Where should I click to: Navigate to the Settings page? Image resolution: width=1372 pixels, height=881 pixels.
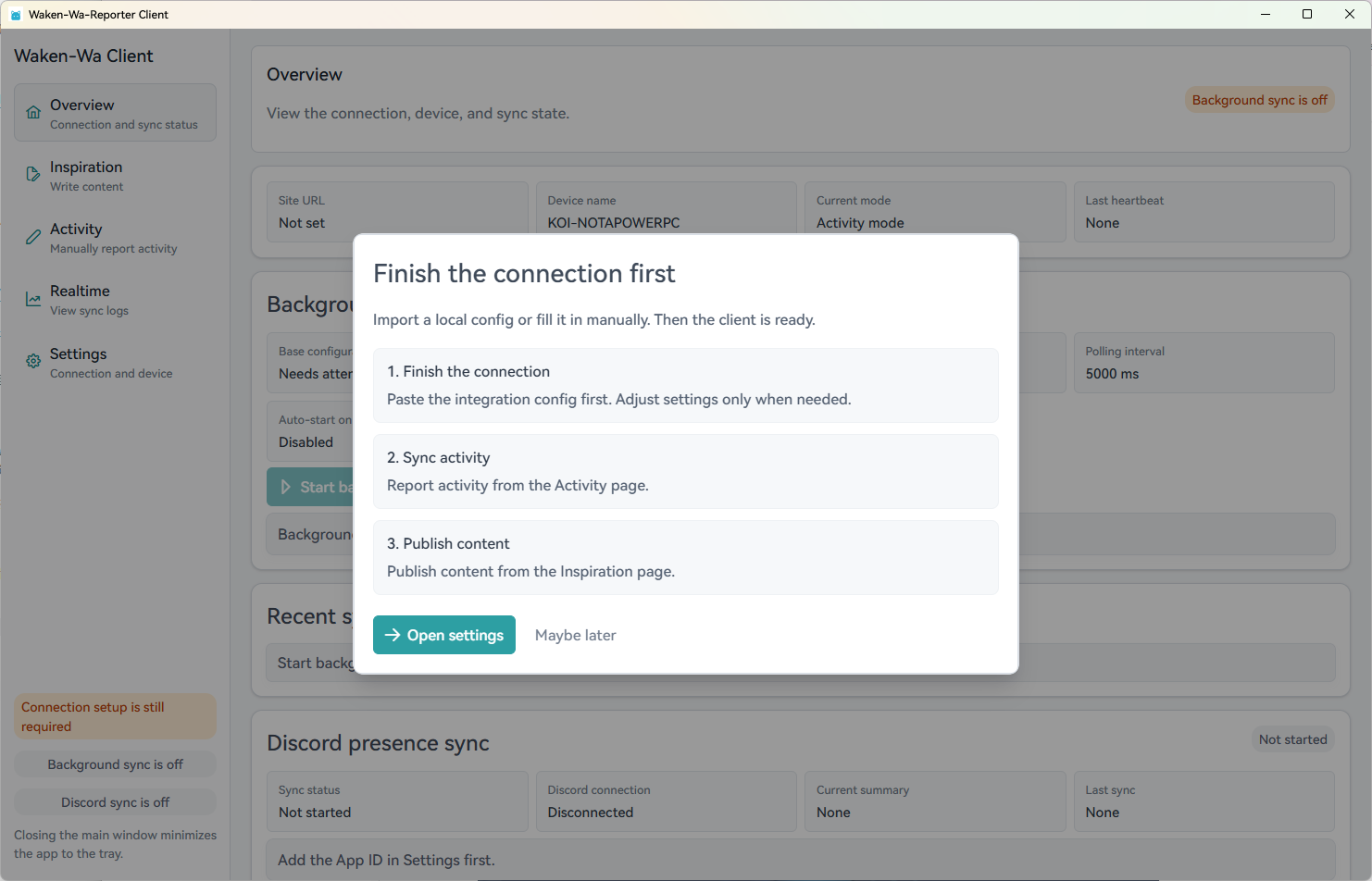115,362
